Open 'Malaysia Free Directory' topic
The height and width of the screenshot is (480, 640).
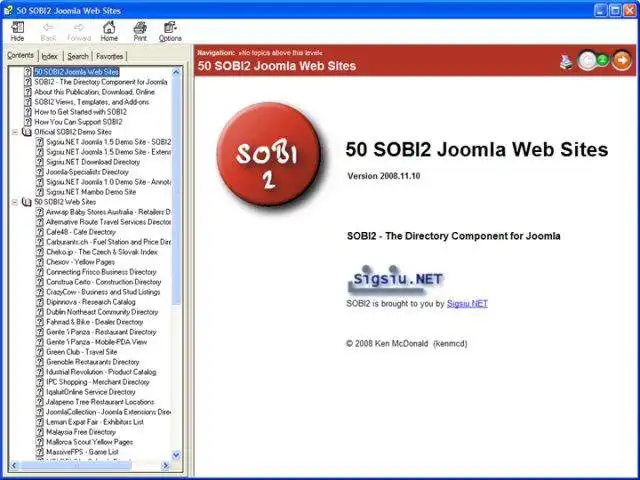click(81, 432)
